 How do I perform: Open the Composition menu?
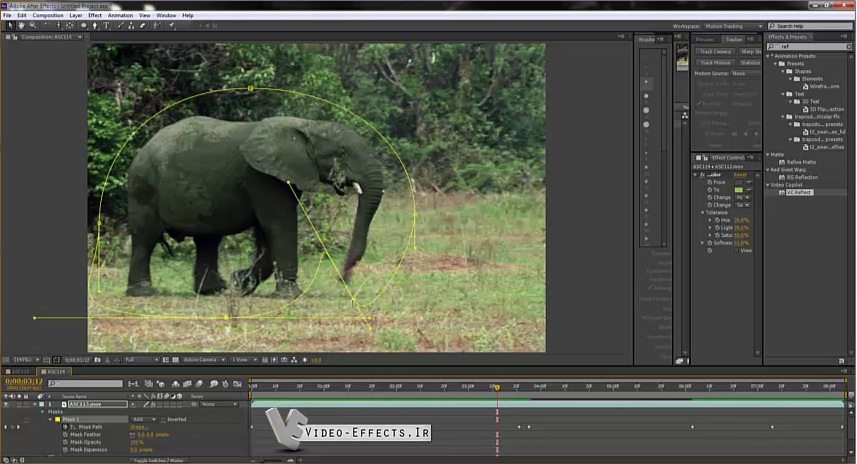tap(48, 15)
